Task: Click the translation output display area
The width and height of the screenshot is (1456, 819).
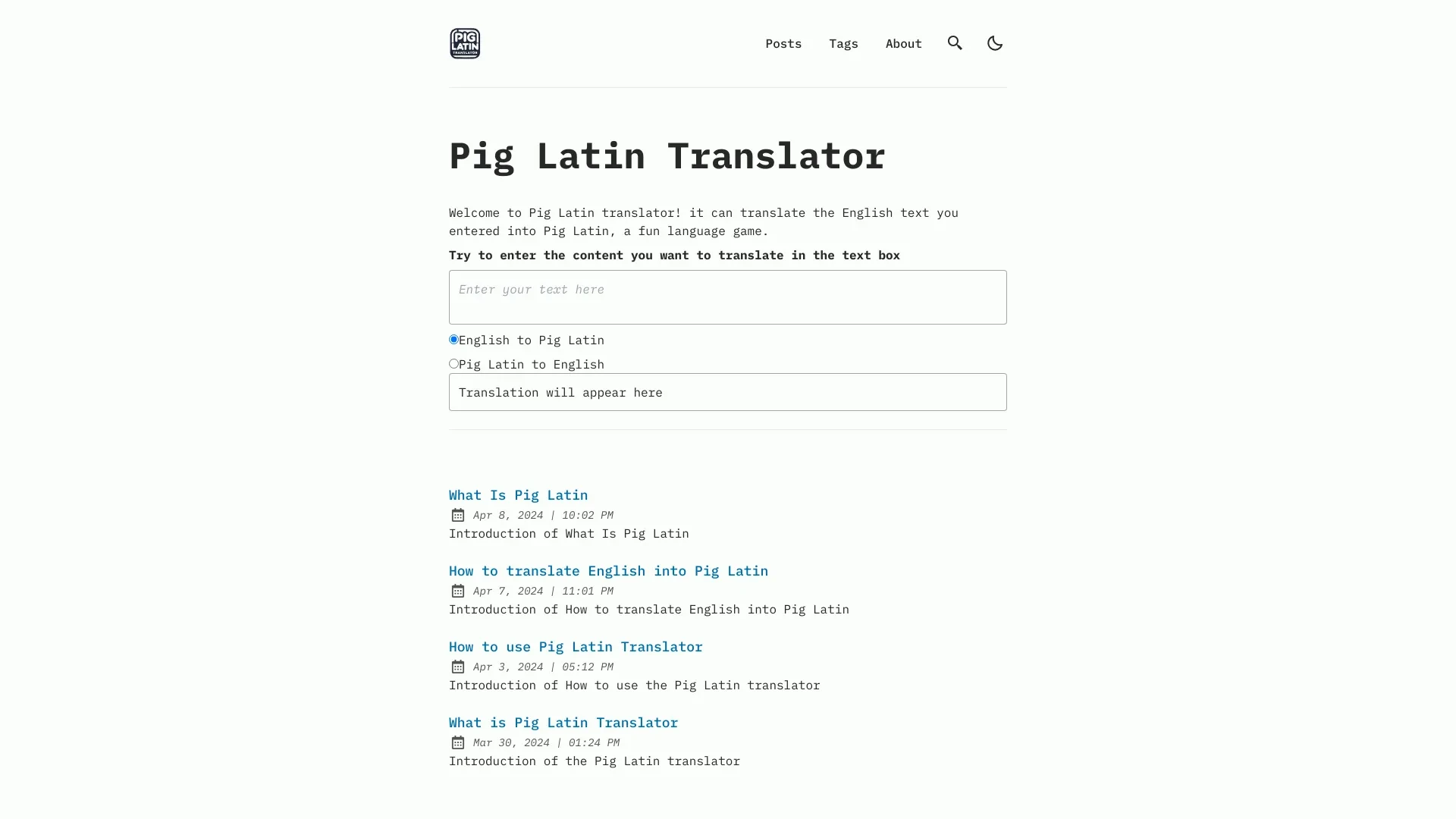Action: point(728,392)
